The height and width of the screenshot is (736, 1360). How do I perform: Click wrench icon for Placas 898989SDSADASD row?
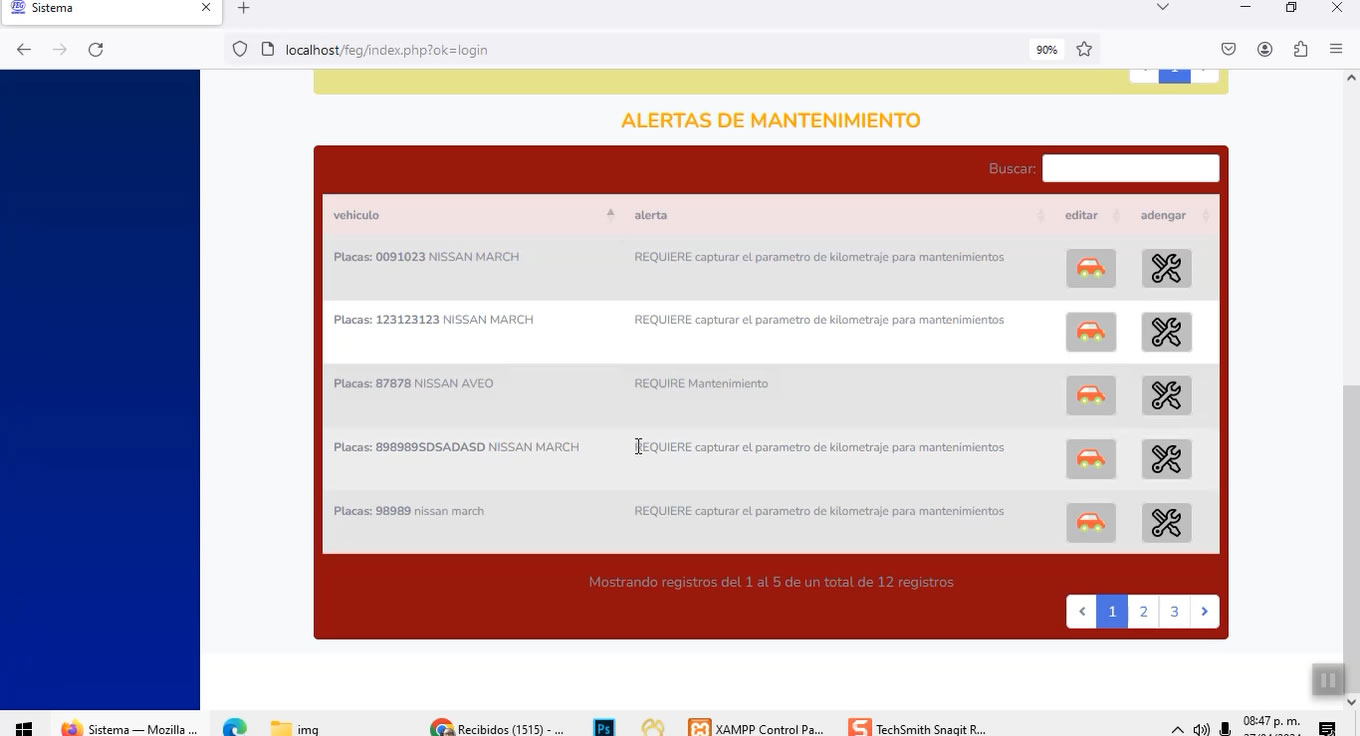coord(1166,459)
